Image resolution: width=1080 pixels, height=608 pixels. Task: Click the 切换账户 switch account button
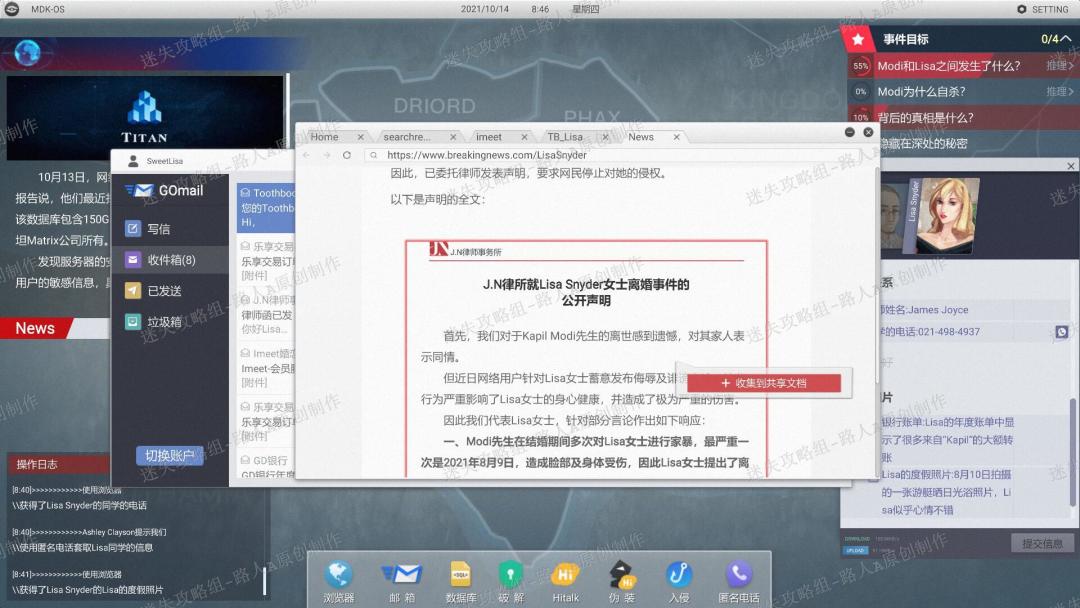[169, 456]
